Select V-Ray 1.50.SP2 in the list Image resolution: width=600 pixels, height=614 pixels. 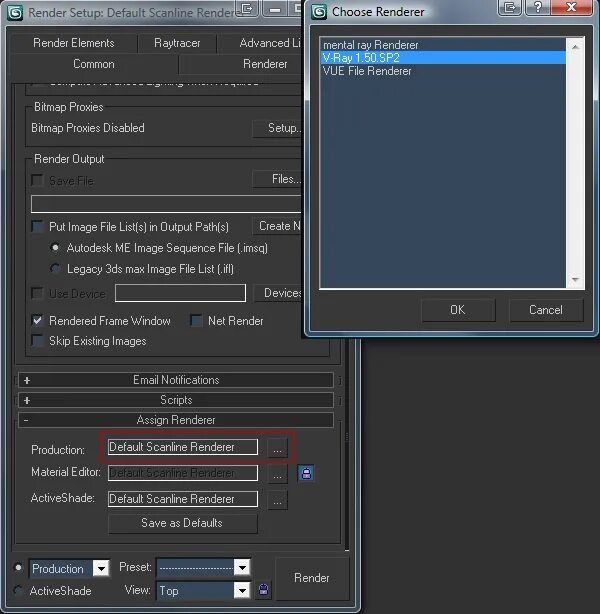(x=443, y=58)
